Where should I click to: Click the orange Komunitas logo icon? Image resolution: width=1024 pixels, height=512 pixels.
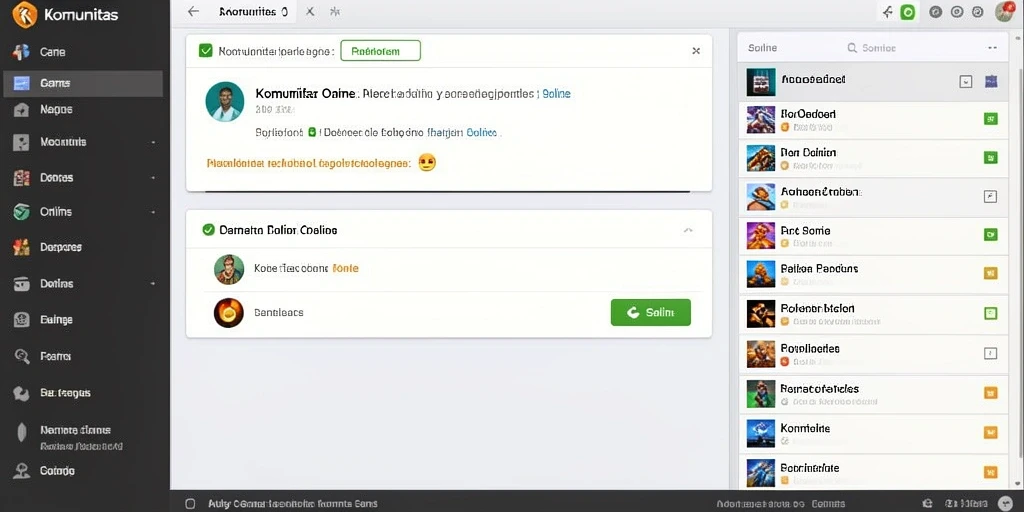(x=25, y=14)
